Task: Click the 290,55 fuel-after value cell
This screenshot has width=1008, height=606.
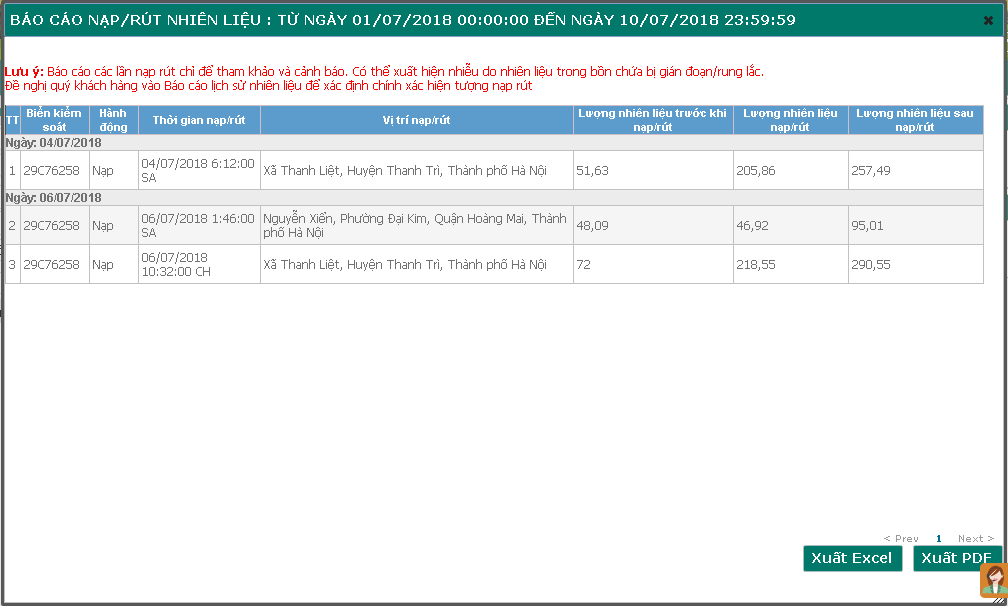Action: [915, 265]
